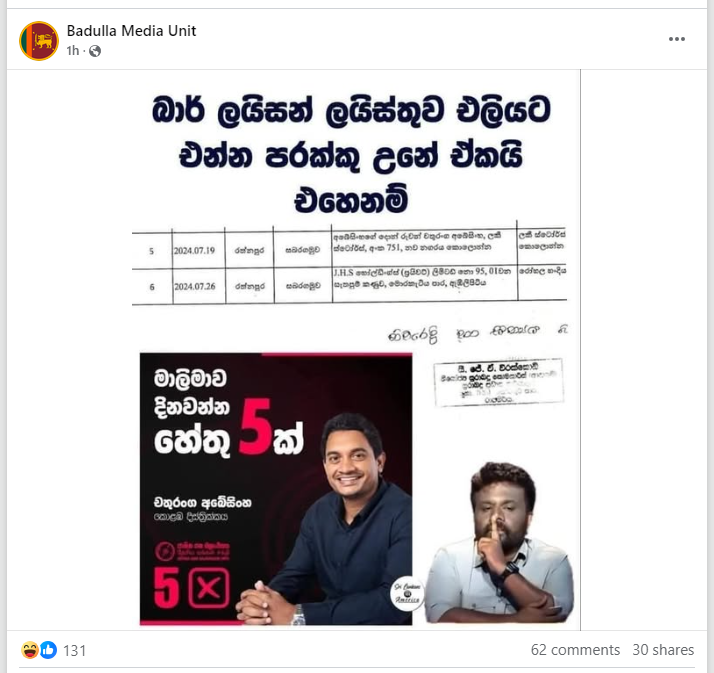The image size is (714, 673).
Task: Click the man holding finger to lips
Action: click(500, 543)
